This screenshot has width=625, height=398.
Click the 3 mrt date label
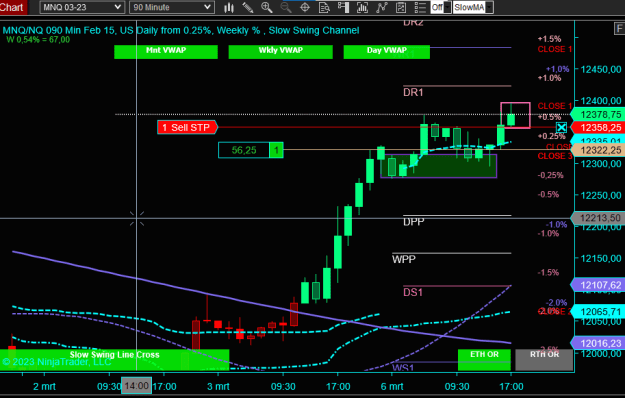coord(218,386)
